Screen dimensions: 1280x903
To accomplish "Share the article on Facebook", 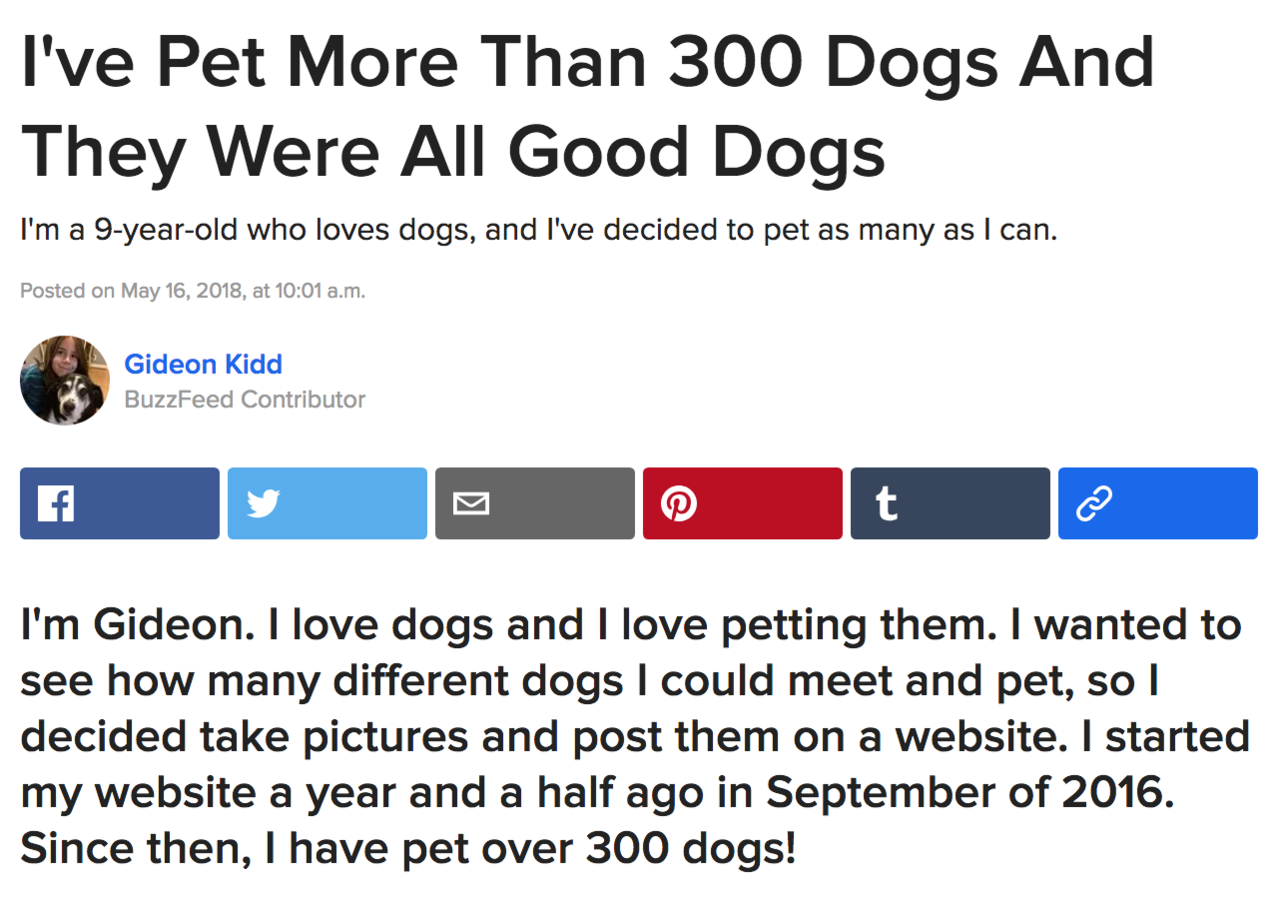I will click(x=119, y=503).
